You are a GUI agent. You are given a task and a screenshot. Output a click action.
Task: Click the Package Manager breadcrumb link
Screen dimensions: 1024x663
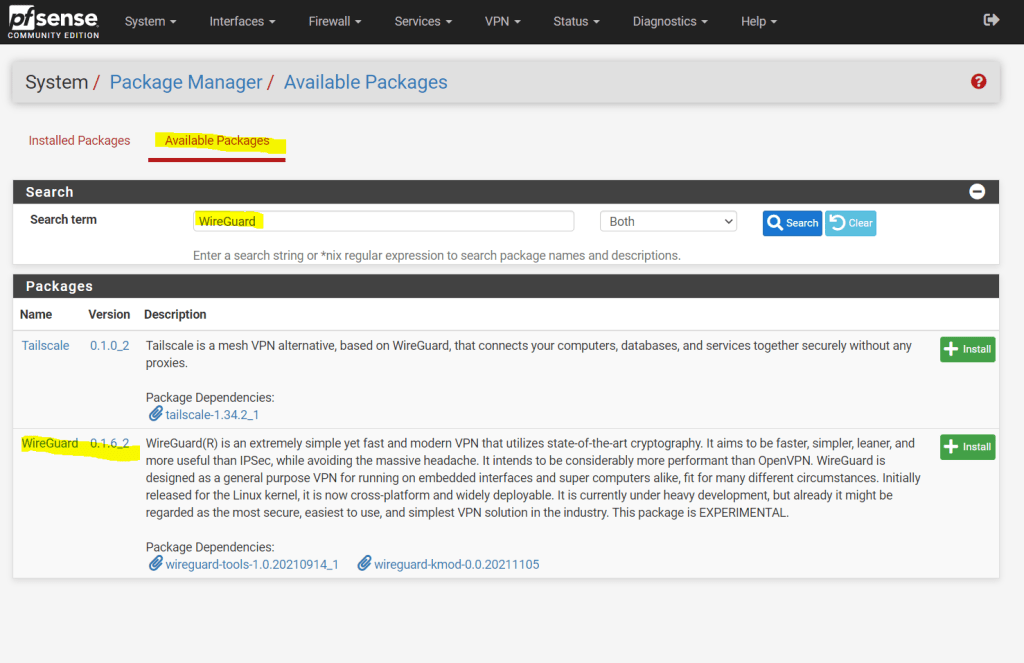185,82
